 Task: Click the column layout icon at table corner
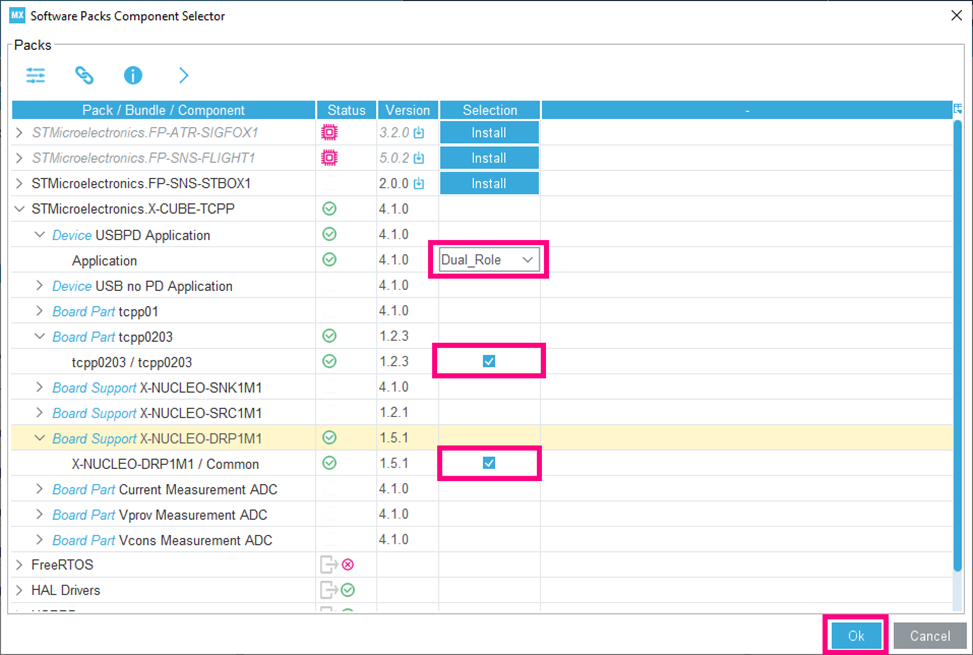[958, 109]
